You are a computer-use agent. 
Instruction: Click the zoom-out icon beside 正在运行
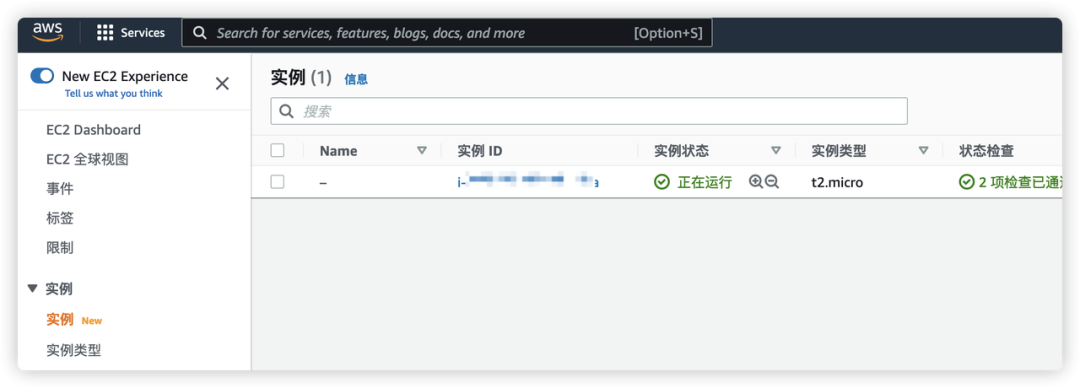(772, 182)
